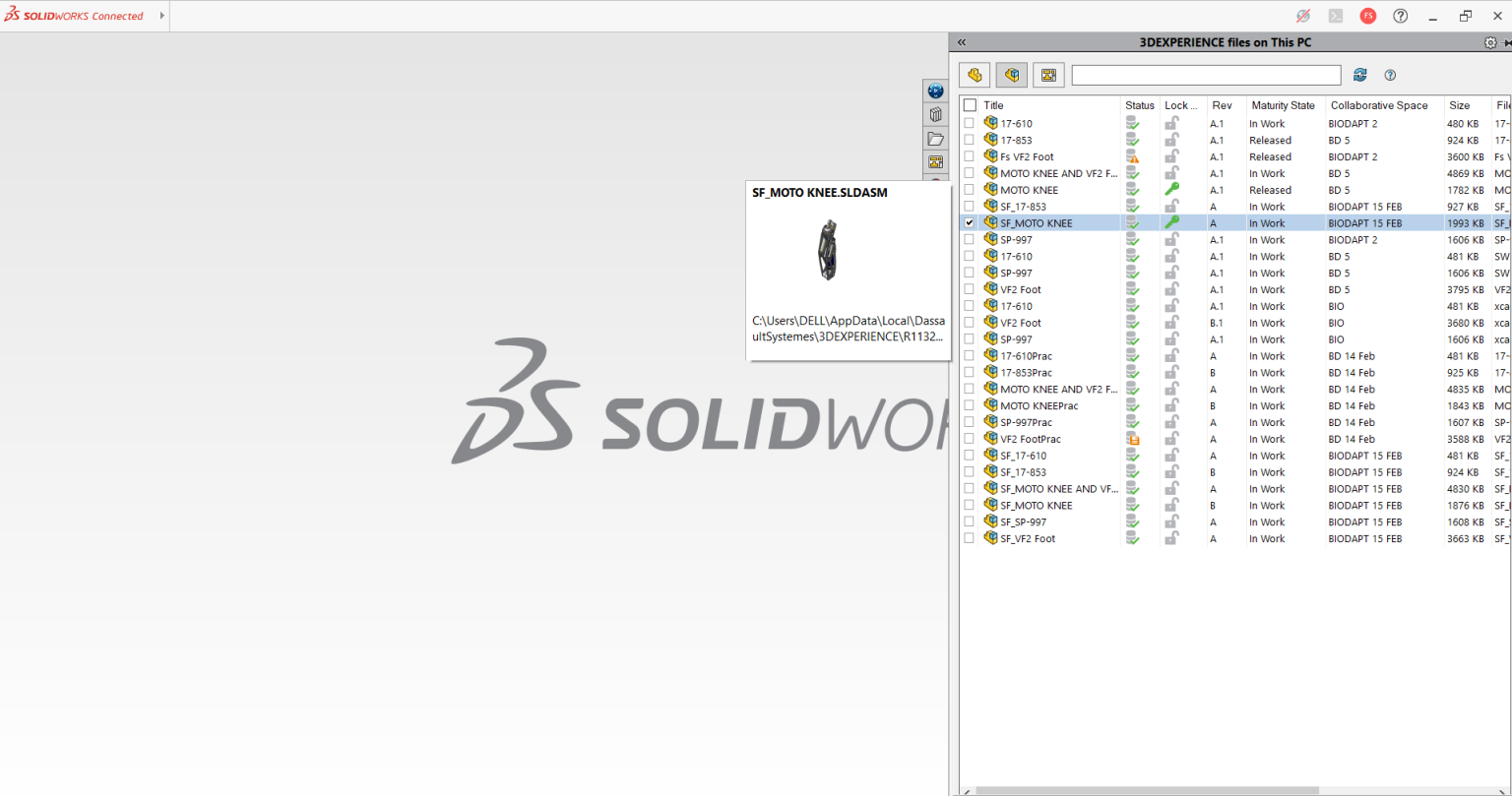
Task: Click the SOLIDWORKS Connected logo
Action: pyautogui.click(x=74, y=16)
